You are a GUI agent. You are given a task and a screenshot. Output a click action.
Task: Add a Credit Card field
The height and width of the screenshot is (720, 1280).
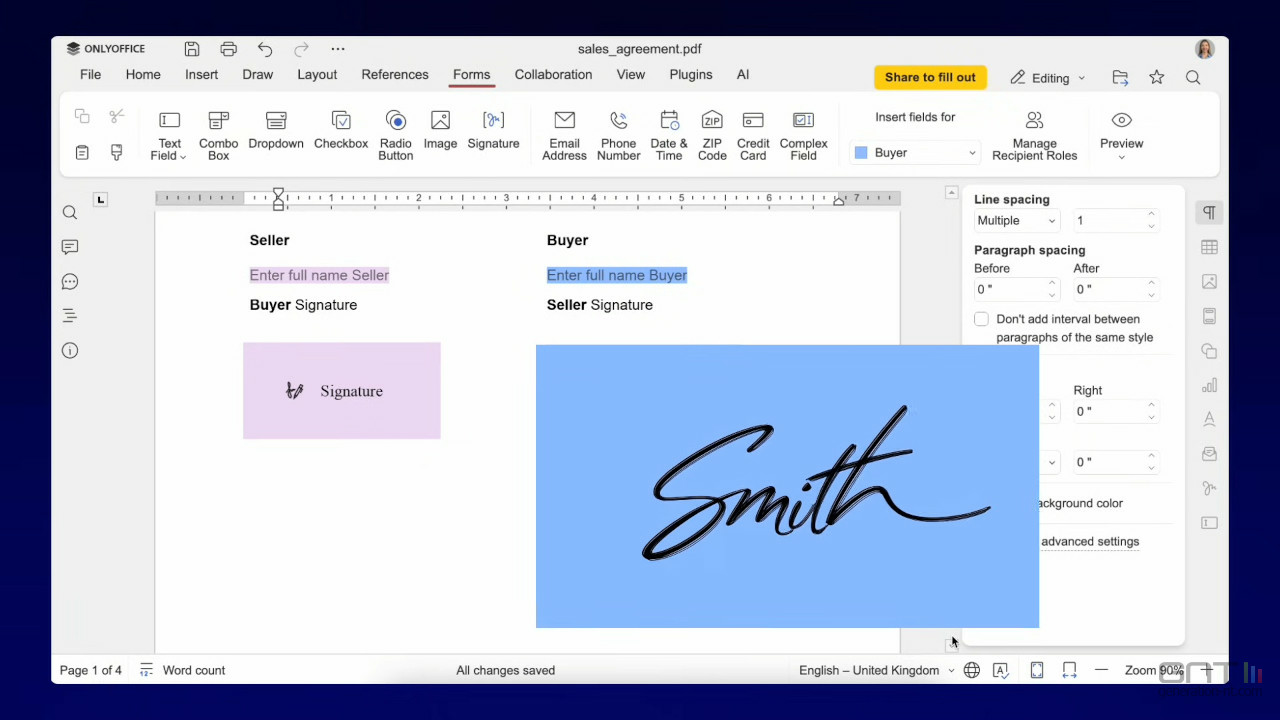point(753,133)
